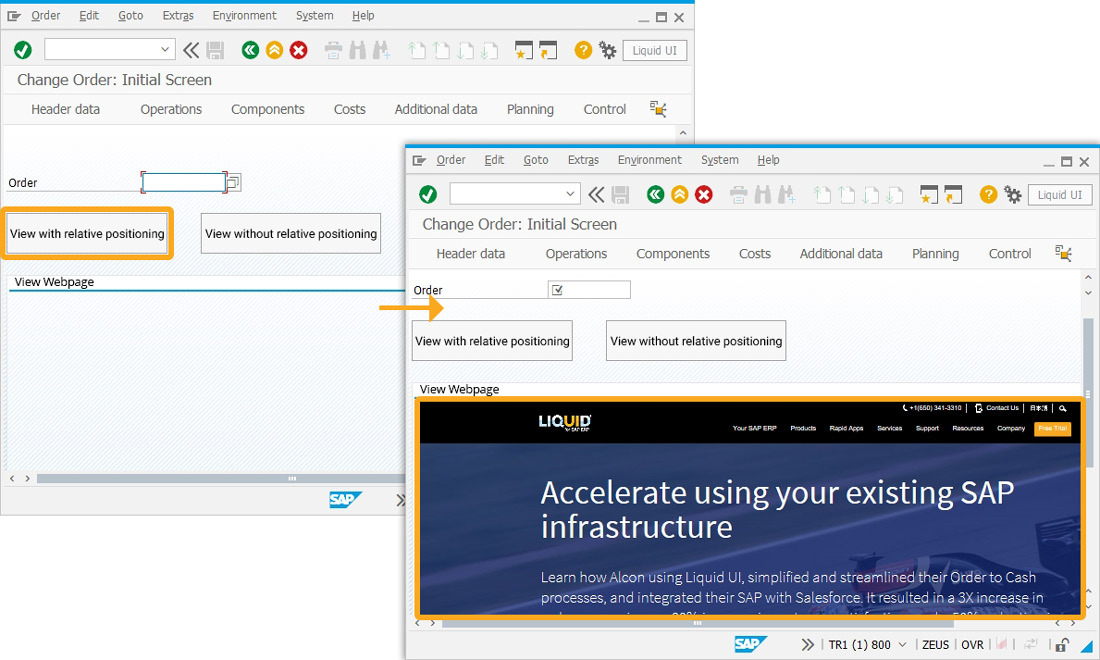Click the Create Shortcut icon in the front window
The height and width of the screenshot is (660, 1100).
[953, 194]
